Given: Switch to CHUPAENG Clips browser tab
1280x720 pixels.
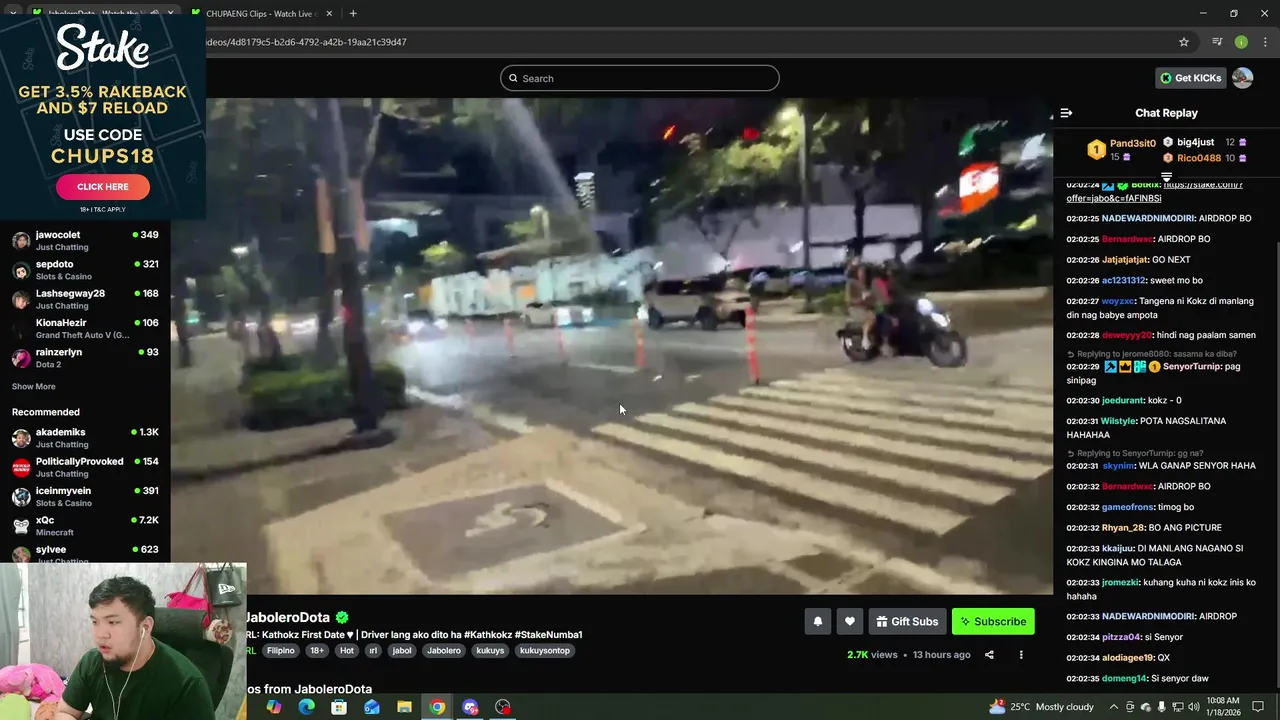Looking at the screenshot, I should (x=263, y=13).
